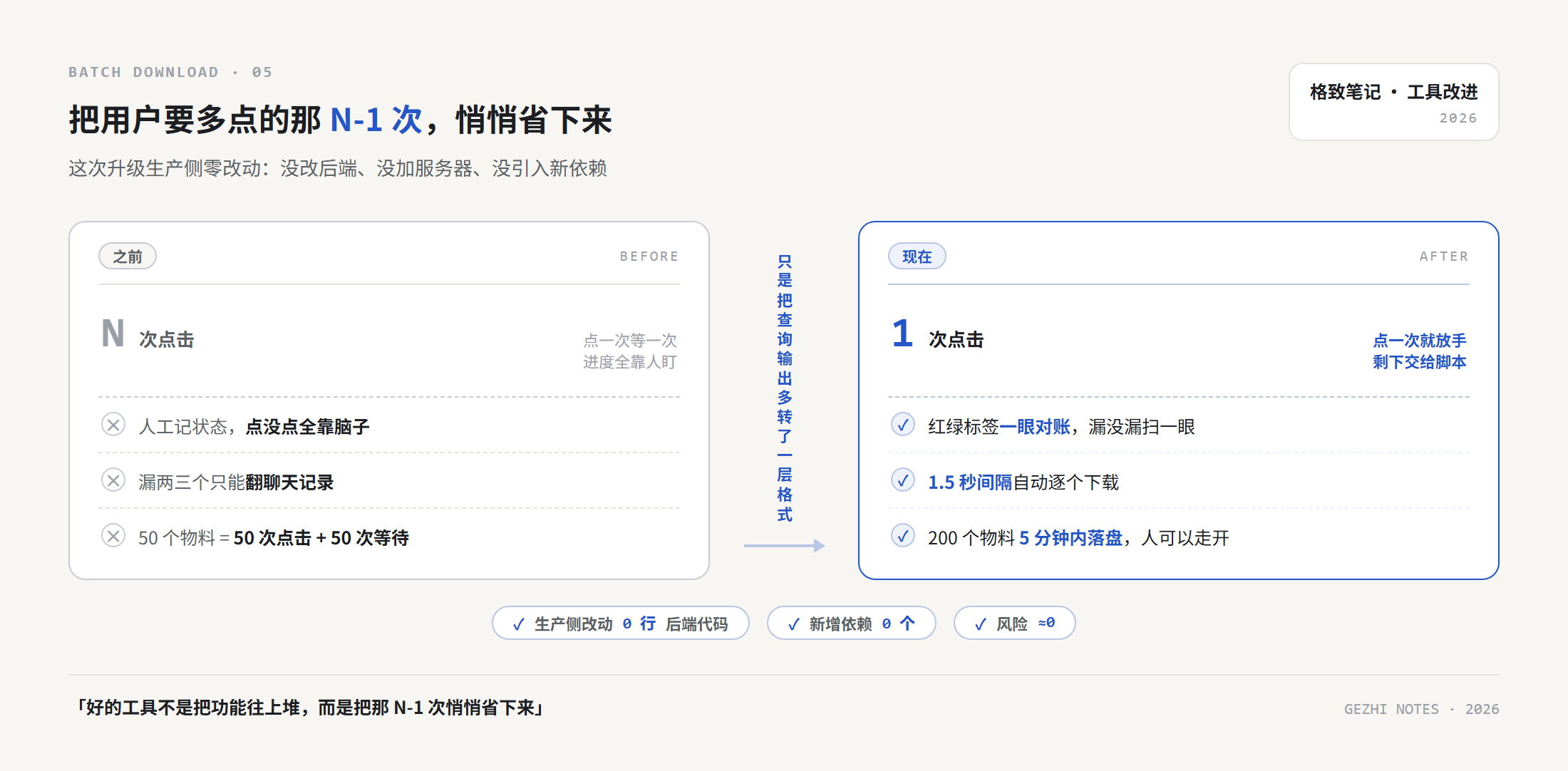This screenshot has width=1568, height=771.
Task: Click the checkmark icon beside 1.5 秒间隔
Action: 903,480
